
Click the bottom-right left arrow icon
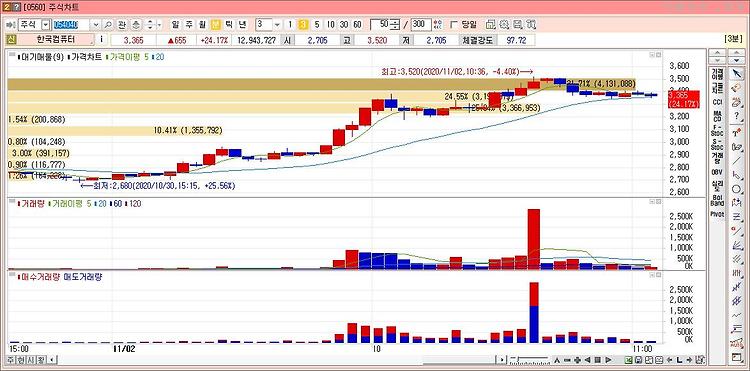click(x=669, y=360)
